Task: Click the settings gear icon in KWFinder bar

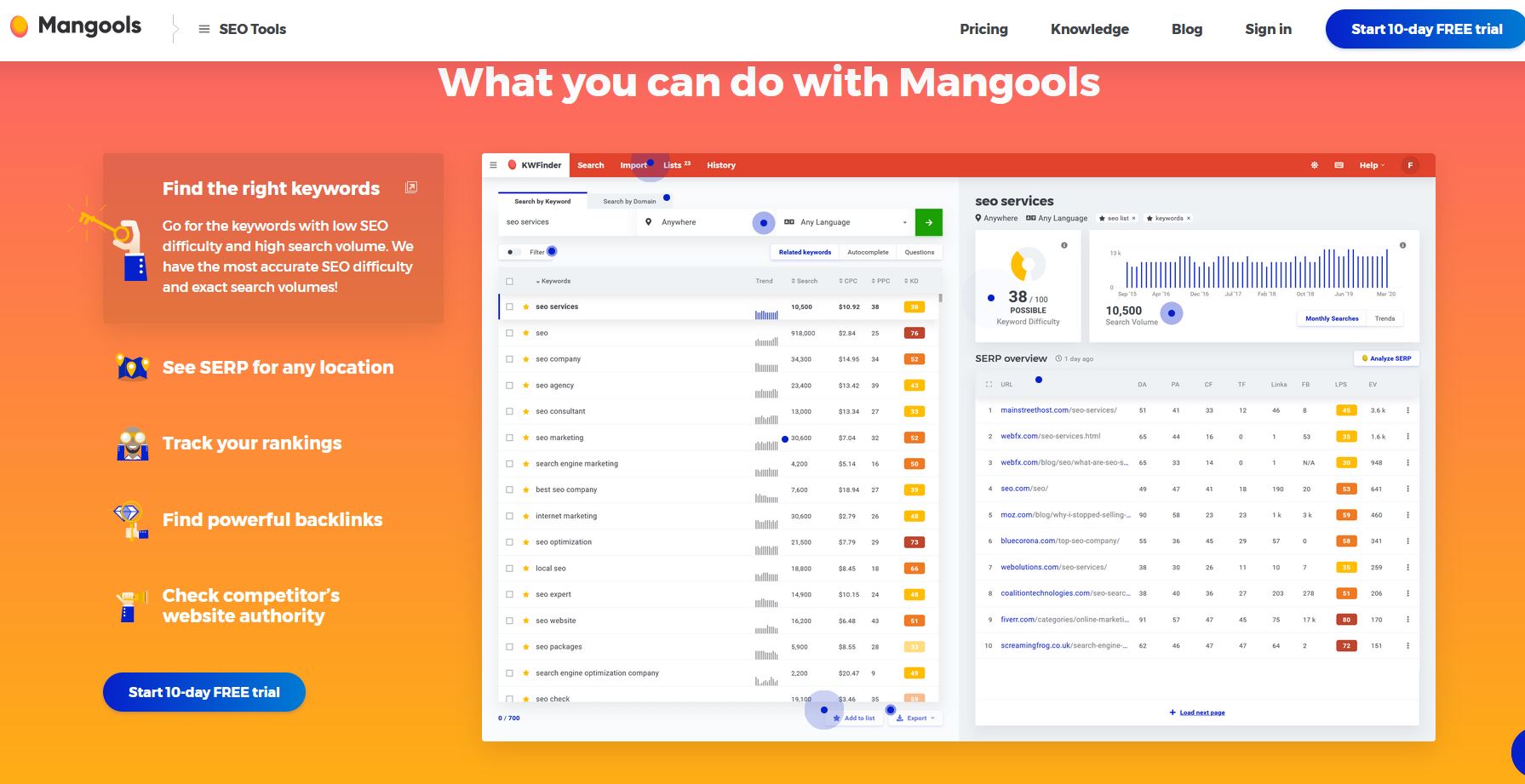Action: pyautogui.click(x=1314, y=165)
